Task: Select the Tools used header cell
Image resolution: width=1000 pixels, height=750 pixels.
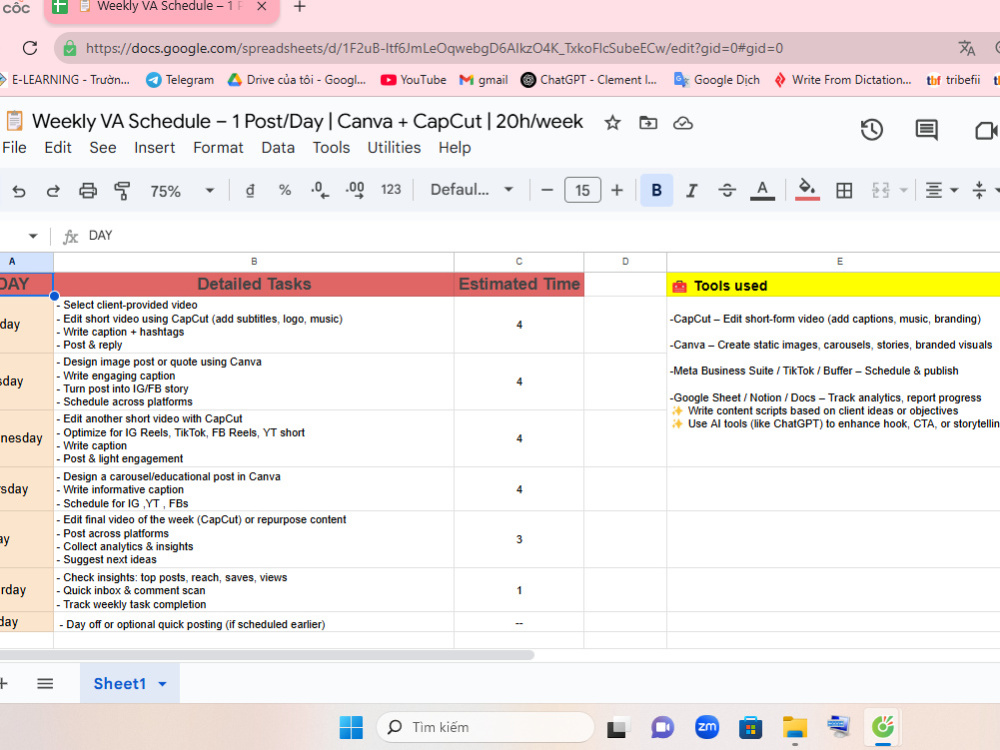Action: 834,285
